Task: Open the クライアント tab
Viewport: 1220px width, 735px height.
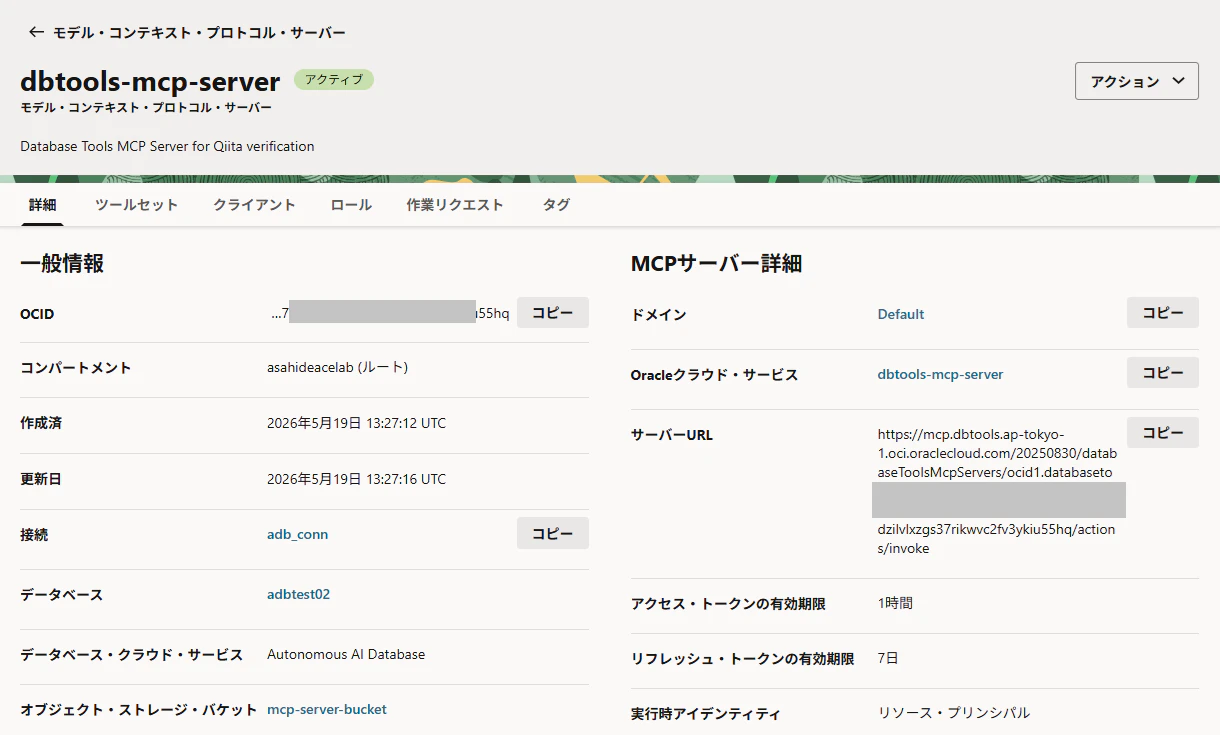Action: [x=254, y=205]
